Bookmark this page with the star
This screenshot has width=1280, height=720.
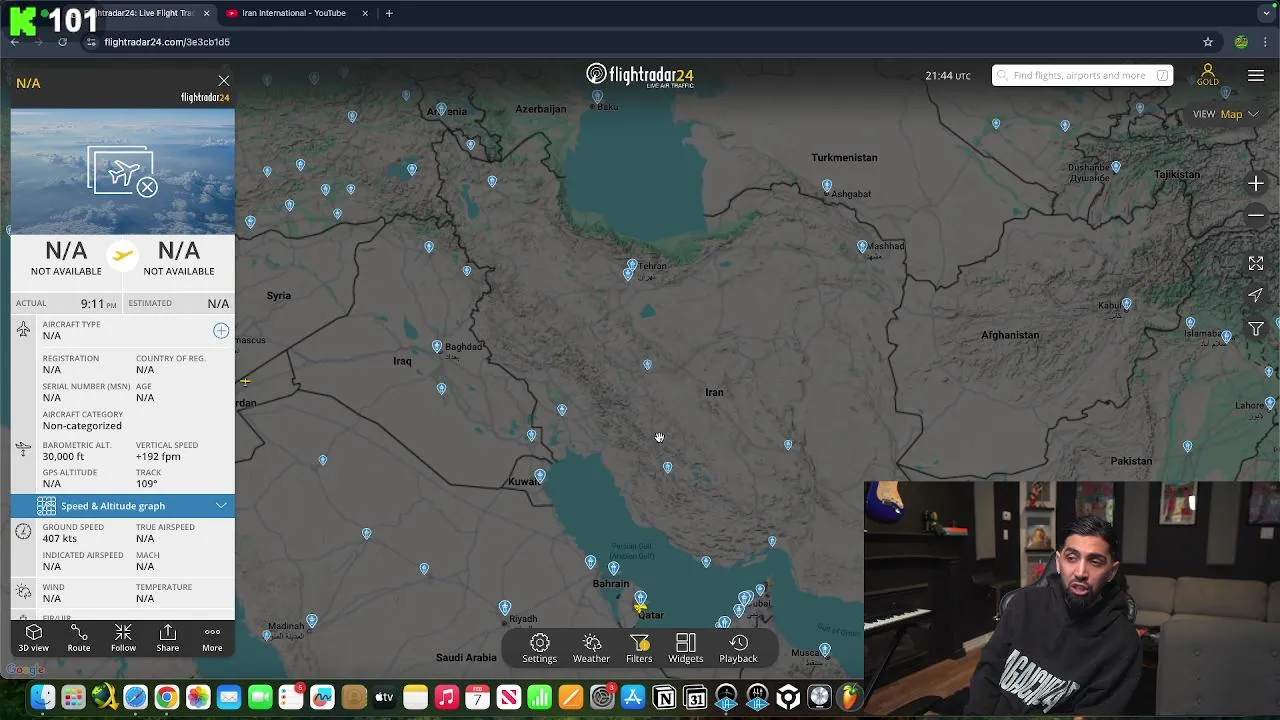1208,42
